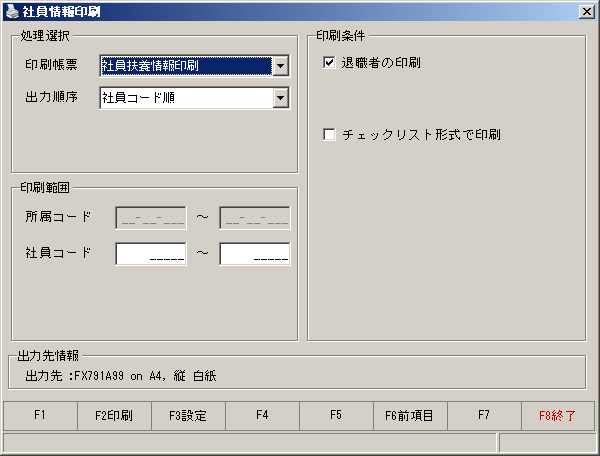Screen dimensions: 600x456
Task: Click the printer icon in the title bar
Action: coord(12,11)
